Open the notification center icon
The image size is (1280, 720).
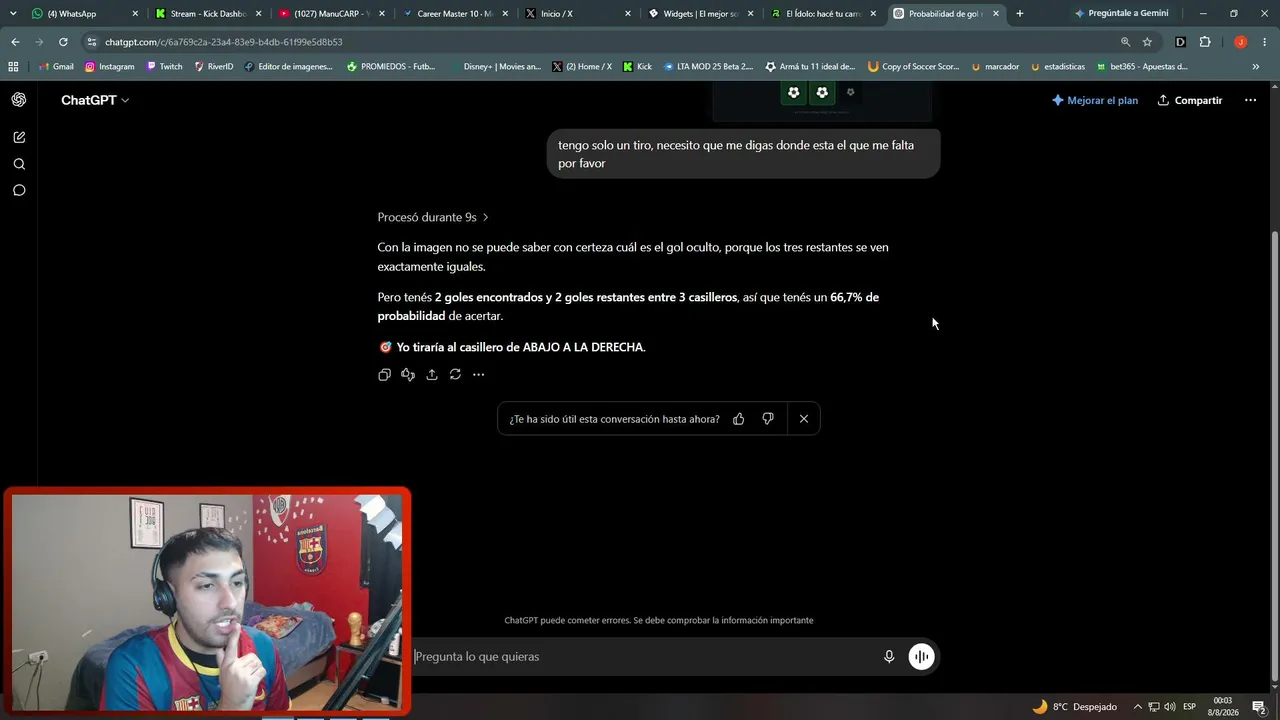coord(1259,707)
